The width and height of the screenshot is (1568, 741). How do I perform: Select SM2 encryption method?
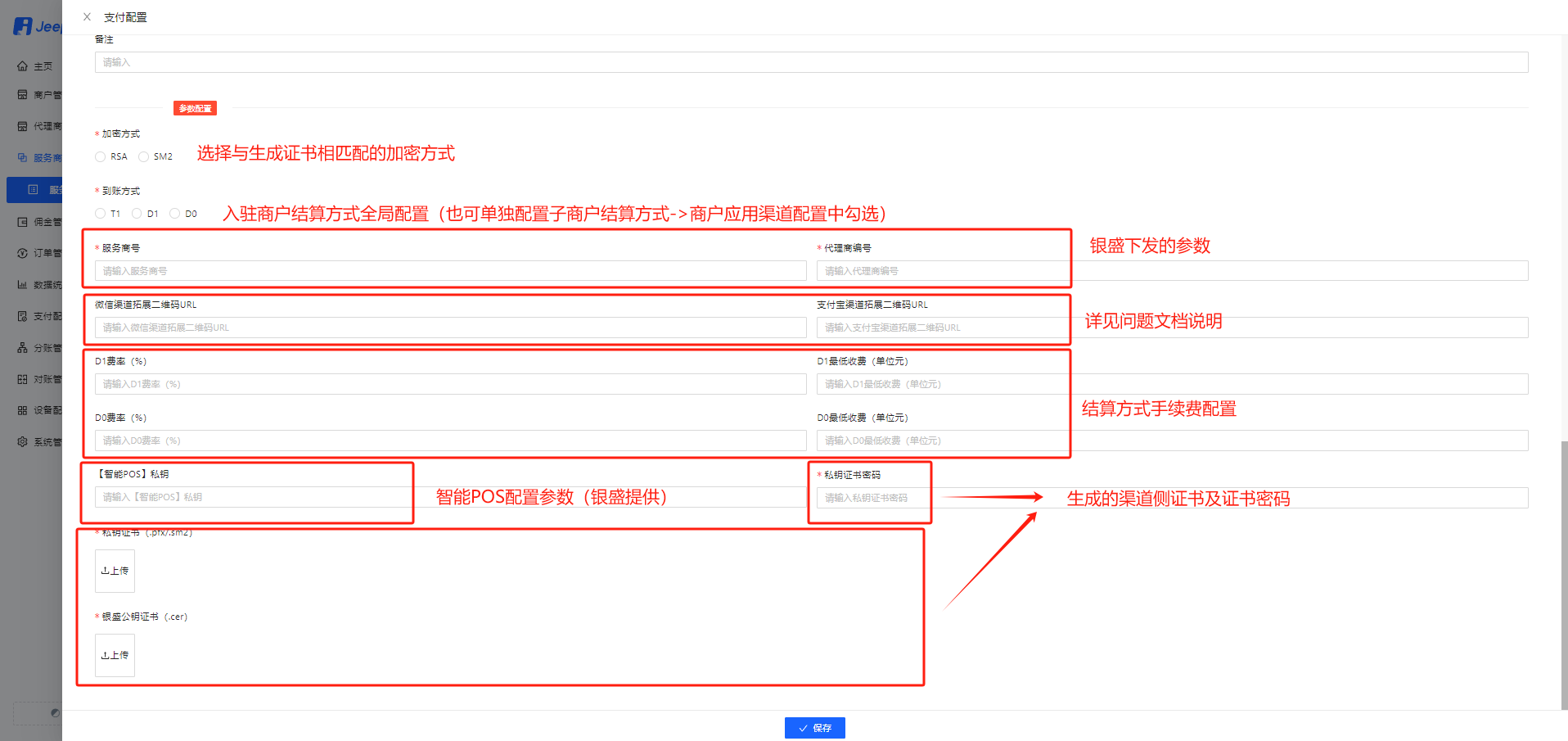click(x=143, y=157)
